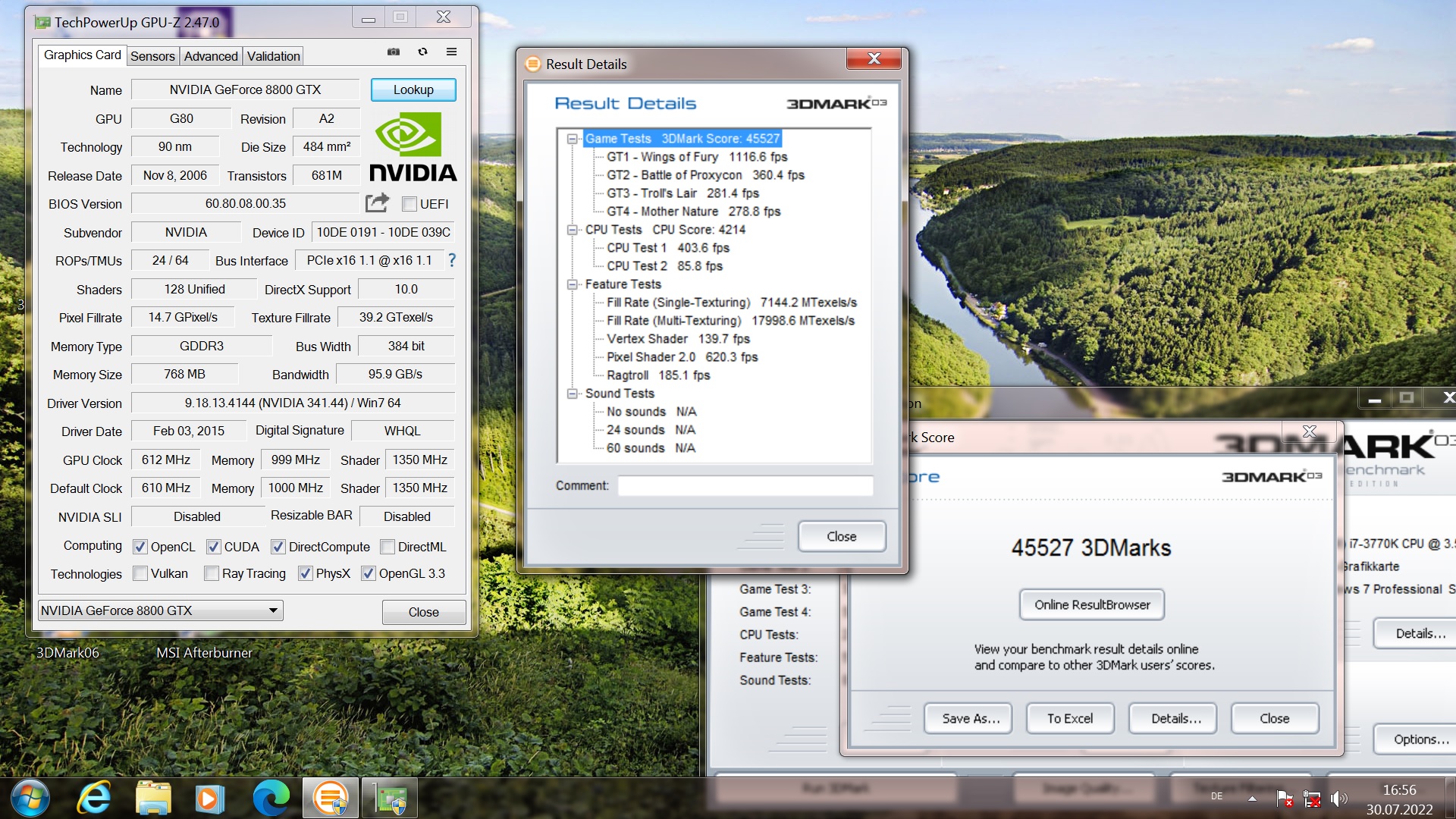
Task: Click the Online ResultBrowser button
Action: tap(1092, 605)
